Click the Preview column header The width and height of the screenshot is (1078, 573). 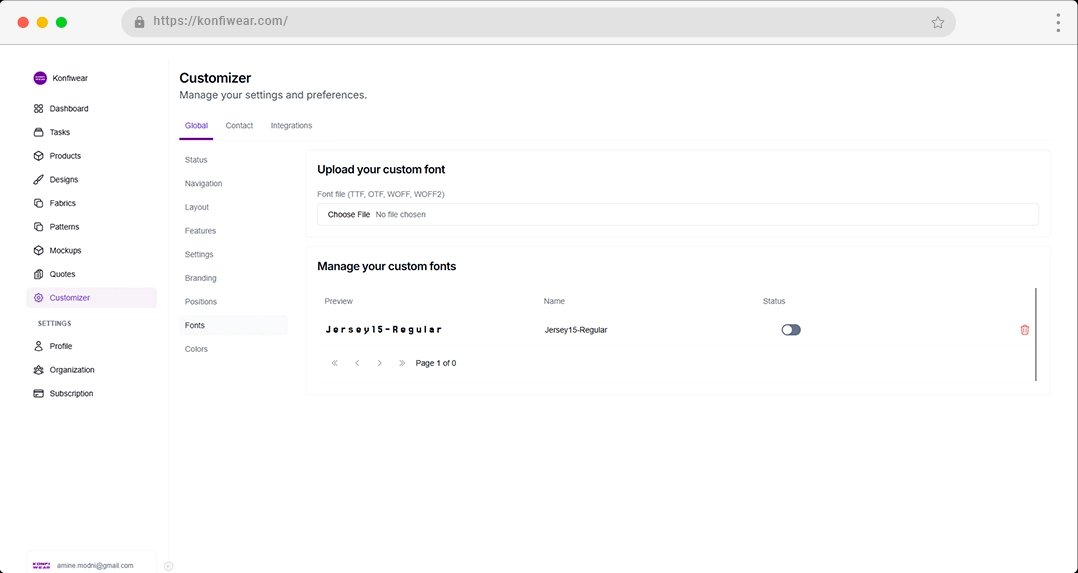(x=338, y=301)
